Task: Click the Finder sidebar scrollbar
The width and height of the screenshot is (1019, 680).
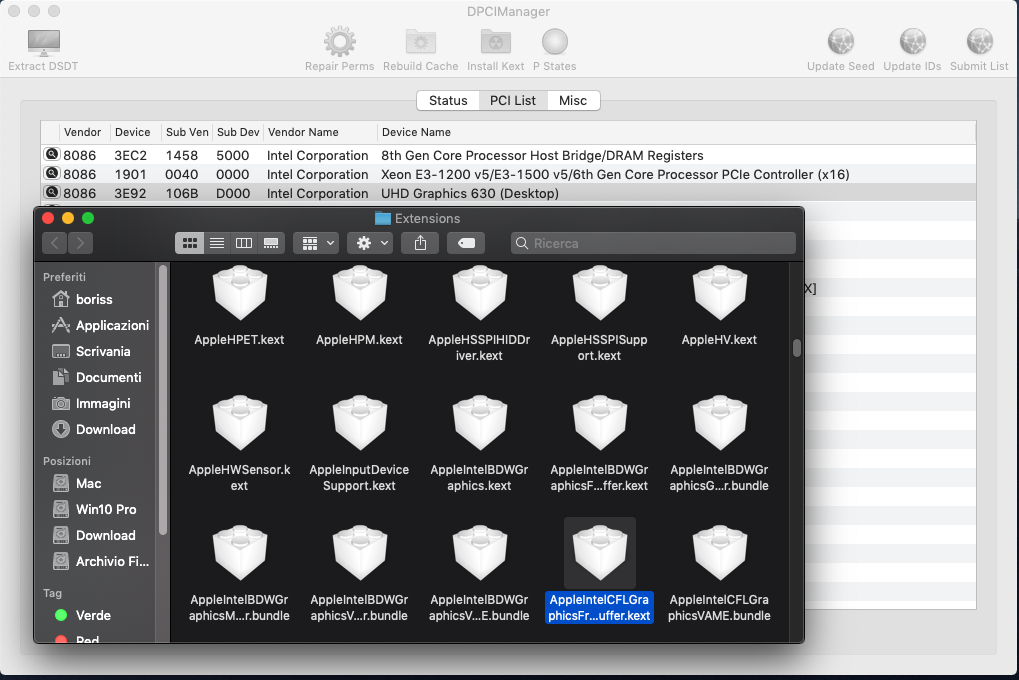Action: (162, 400)
